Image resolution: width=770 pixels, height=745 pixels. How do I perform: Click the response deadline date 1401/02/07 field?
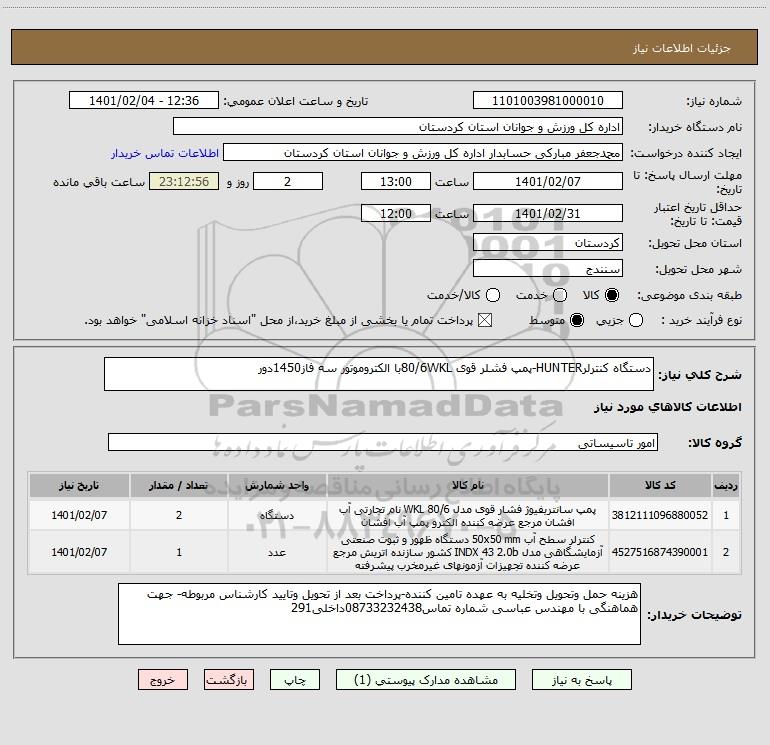[x=548, y=181]
